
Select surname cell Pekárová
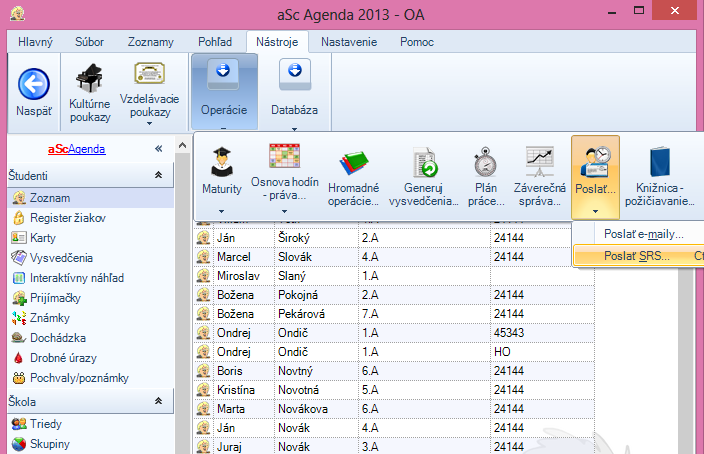point(316,314)
